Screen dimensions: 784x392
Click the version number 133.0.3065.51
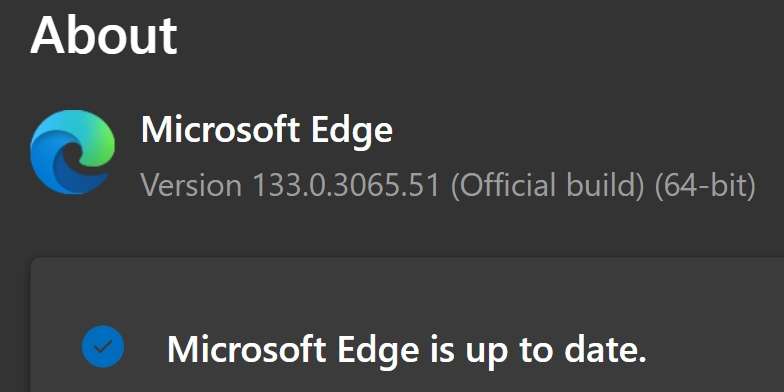[x=346, y=184]
